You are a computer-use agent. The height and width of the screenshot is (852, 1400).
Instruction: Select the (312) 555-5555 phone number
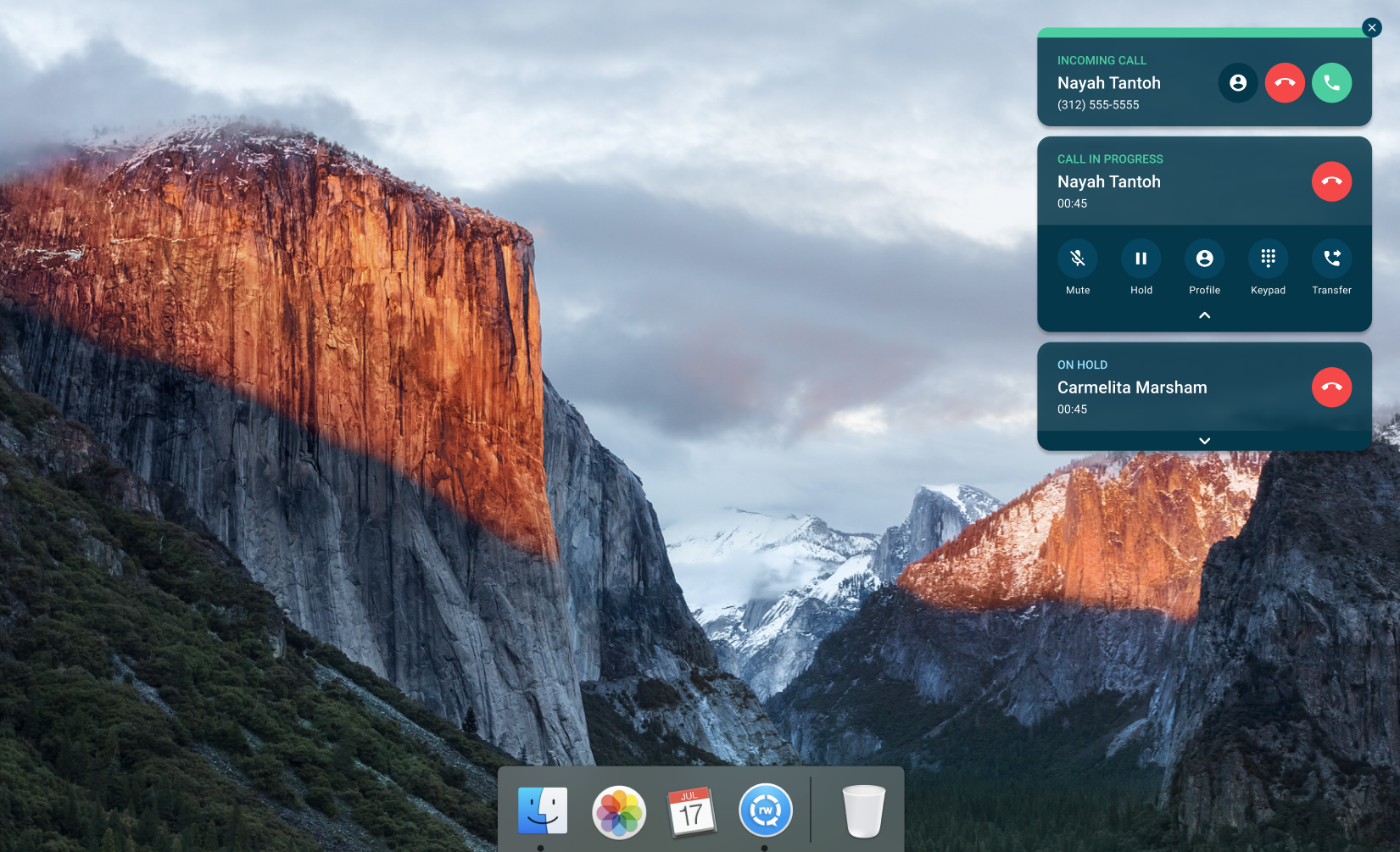point(1098,105)
